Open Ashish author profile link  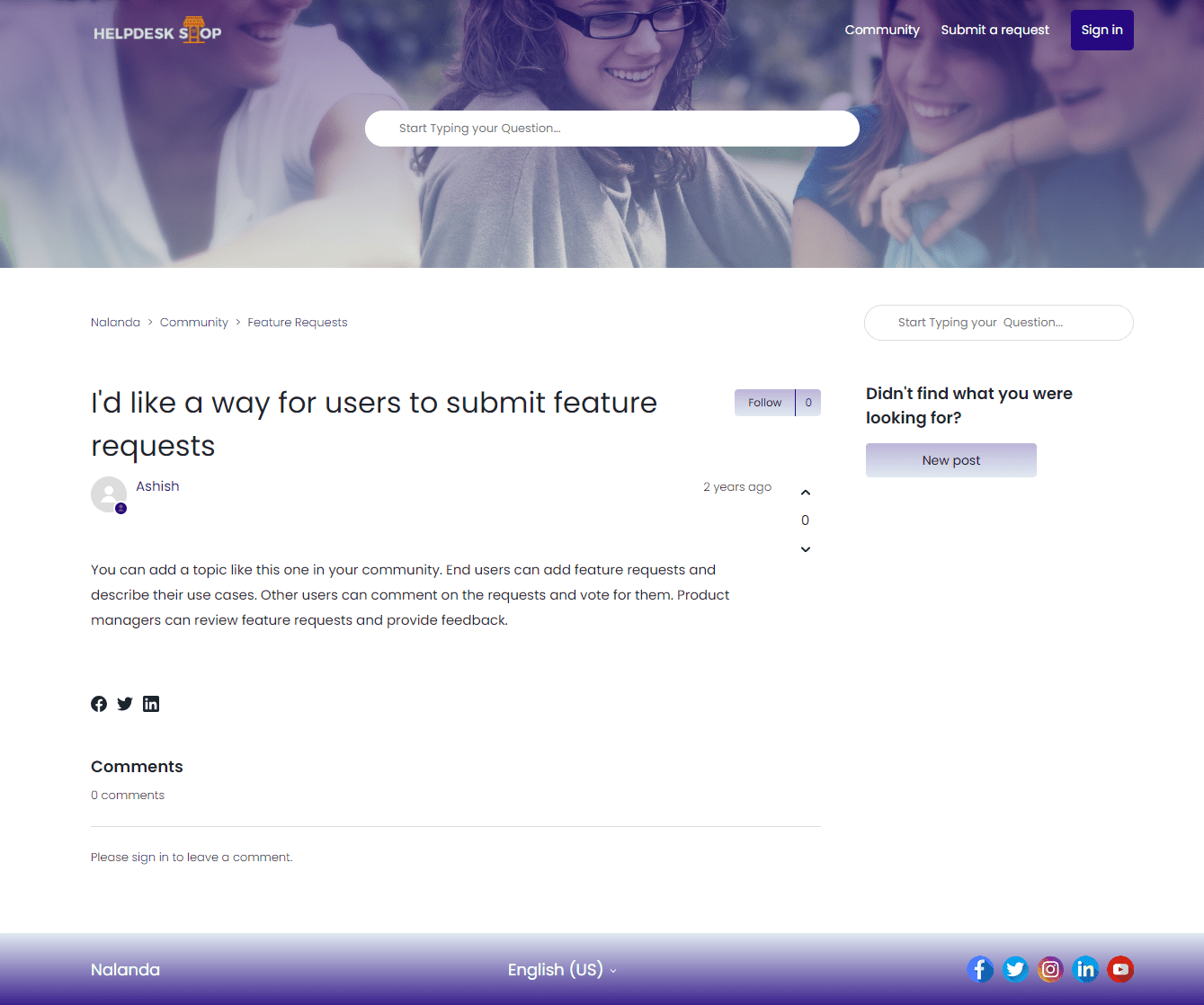coord(157,486)
